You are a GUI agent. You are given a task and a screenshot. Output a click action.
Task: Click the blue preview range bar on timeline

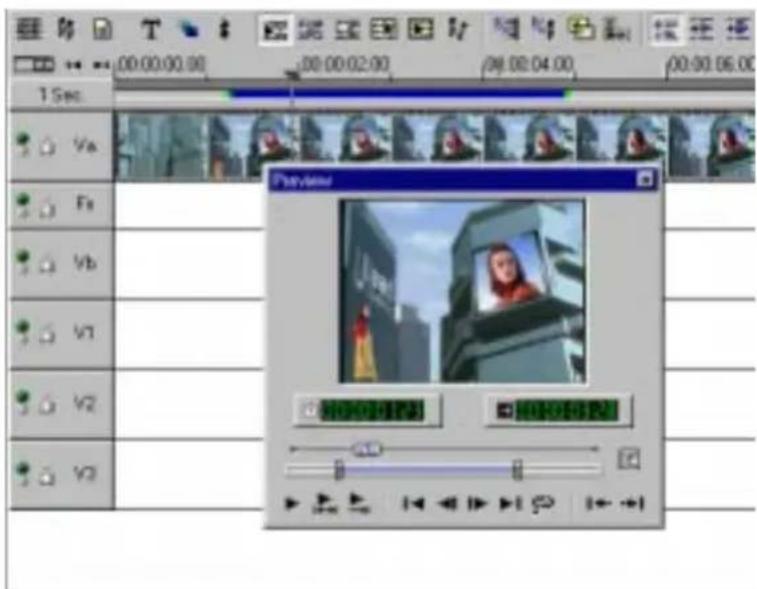[399, 93]
